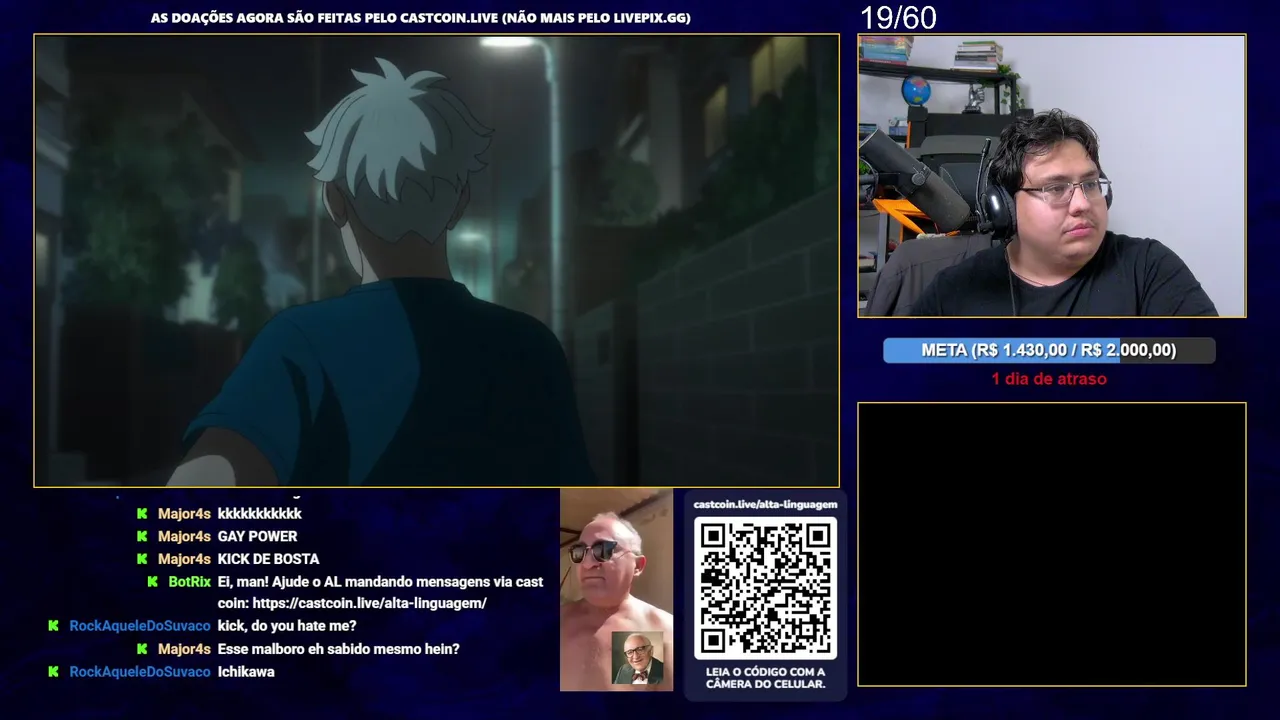The width and height of the screenshot is (1280, 720).
Task: Click RockAqueleDoSuvaco username on 'kick, do you' line
Action: coord(140,626)
